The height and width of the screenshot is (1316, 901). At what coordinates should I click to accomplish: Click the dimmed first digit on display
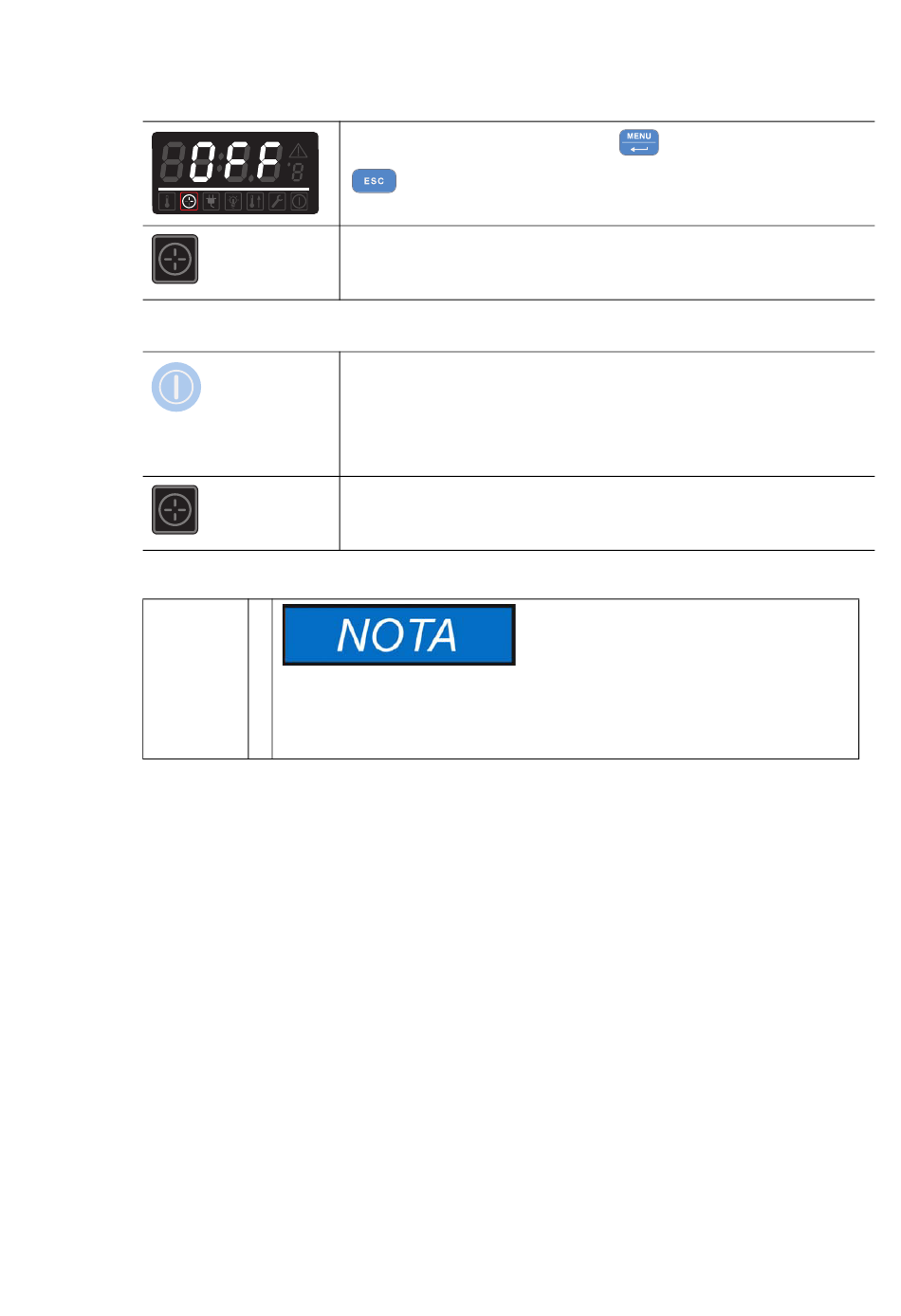(x=173, y=162)
